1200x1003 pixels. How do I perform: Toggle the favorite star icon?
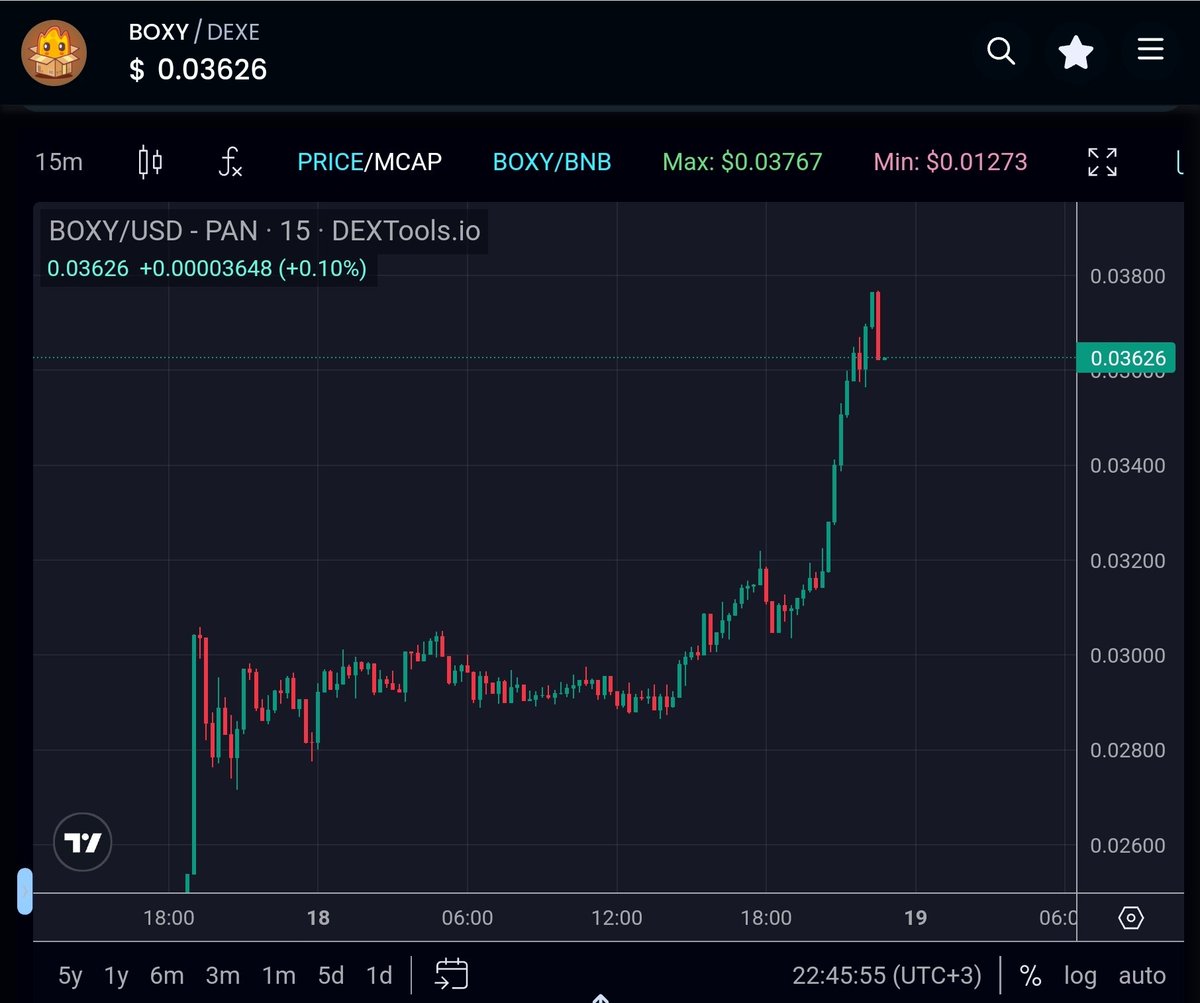click(x=1076, y=51)
